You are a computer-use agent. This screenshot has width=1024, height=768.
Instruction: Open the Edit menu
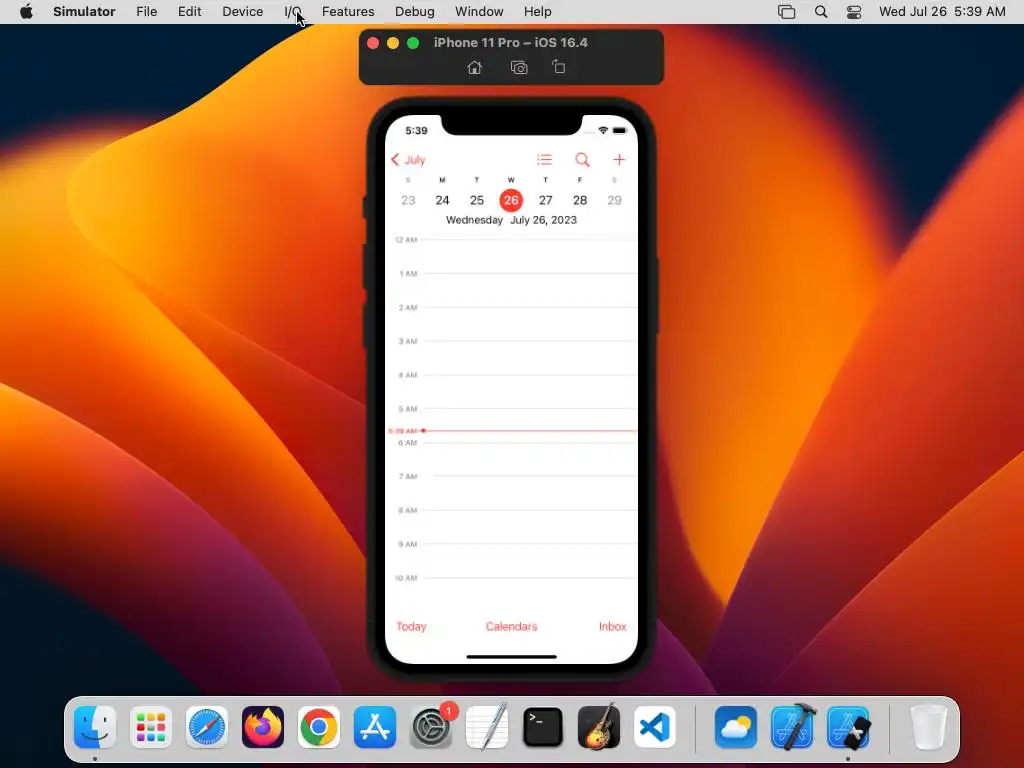tap(189, 12)
